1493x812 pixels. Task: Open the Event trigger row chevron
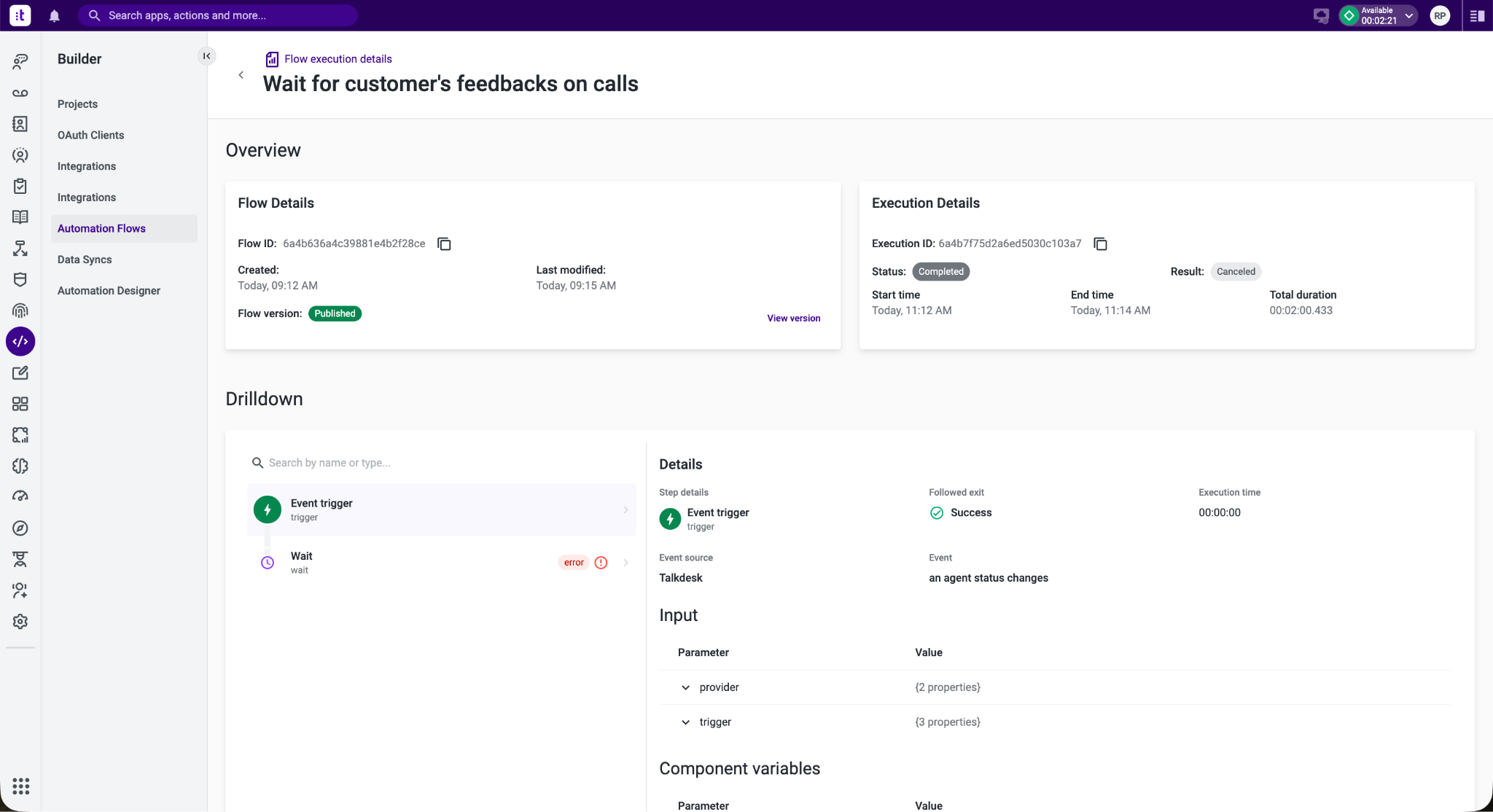[x=625, y=510]
